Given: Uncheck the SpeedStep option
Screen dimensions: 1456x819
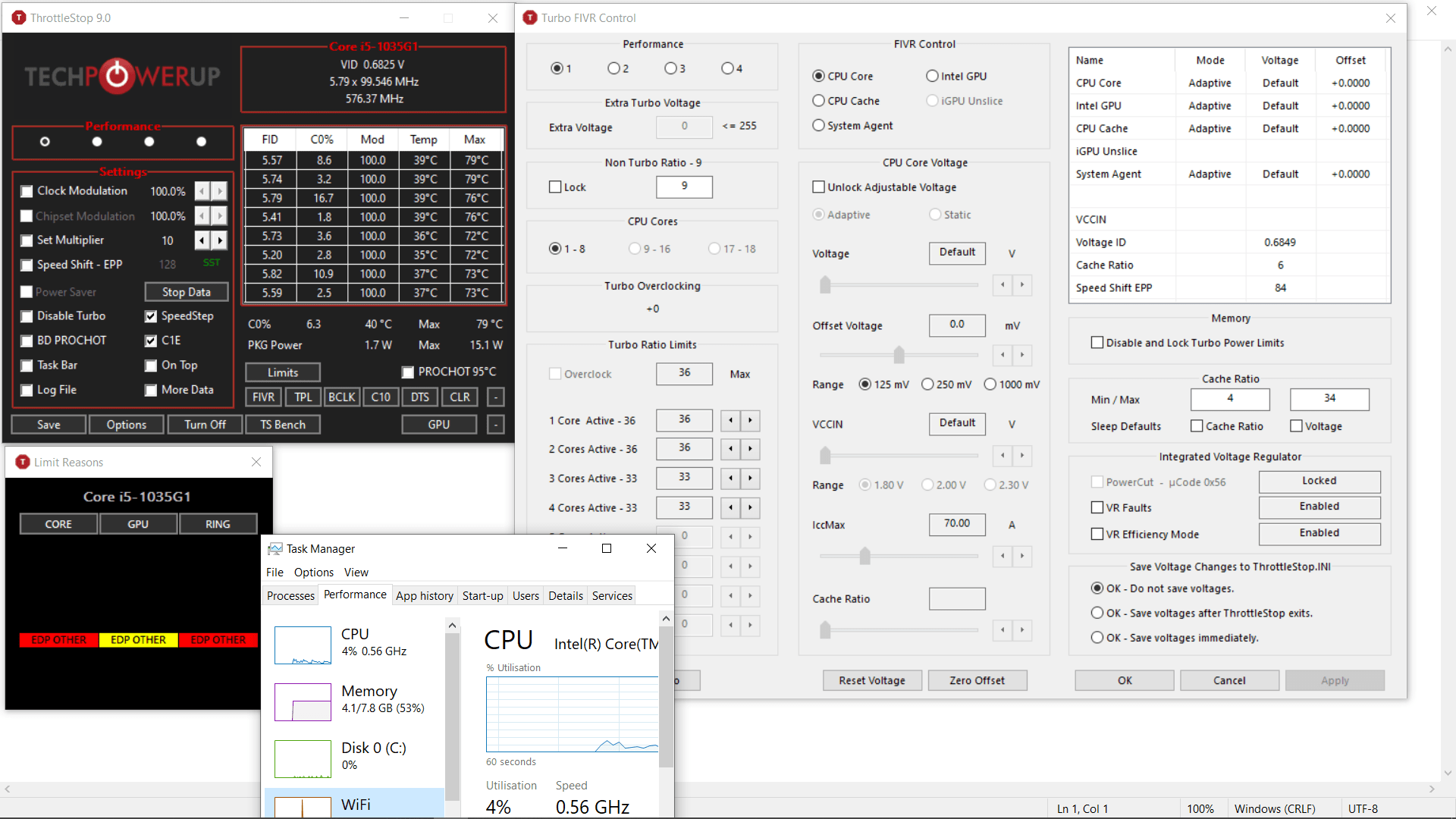Looking at the screenshot, I should [150, 316].
